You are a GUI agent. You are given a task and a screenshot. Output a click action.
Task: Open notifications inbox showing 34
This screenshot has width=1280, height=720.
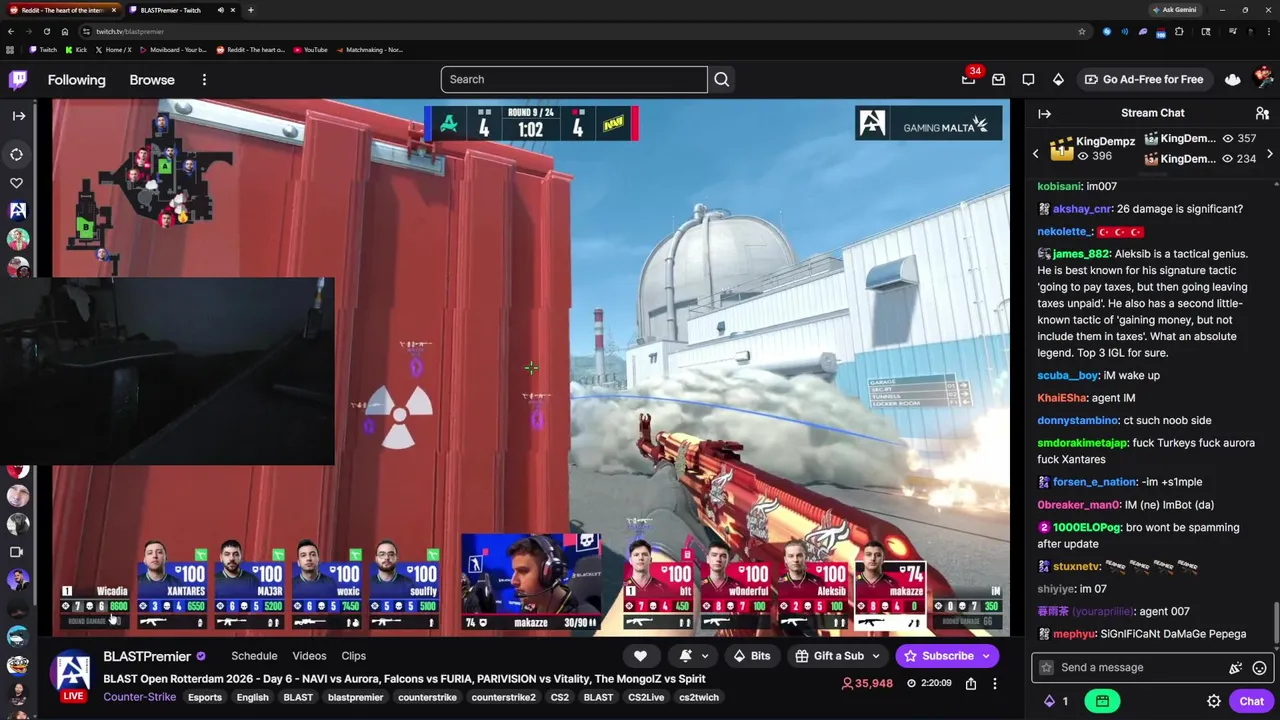point(968,79)
